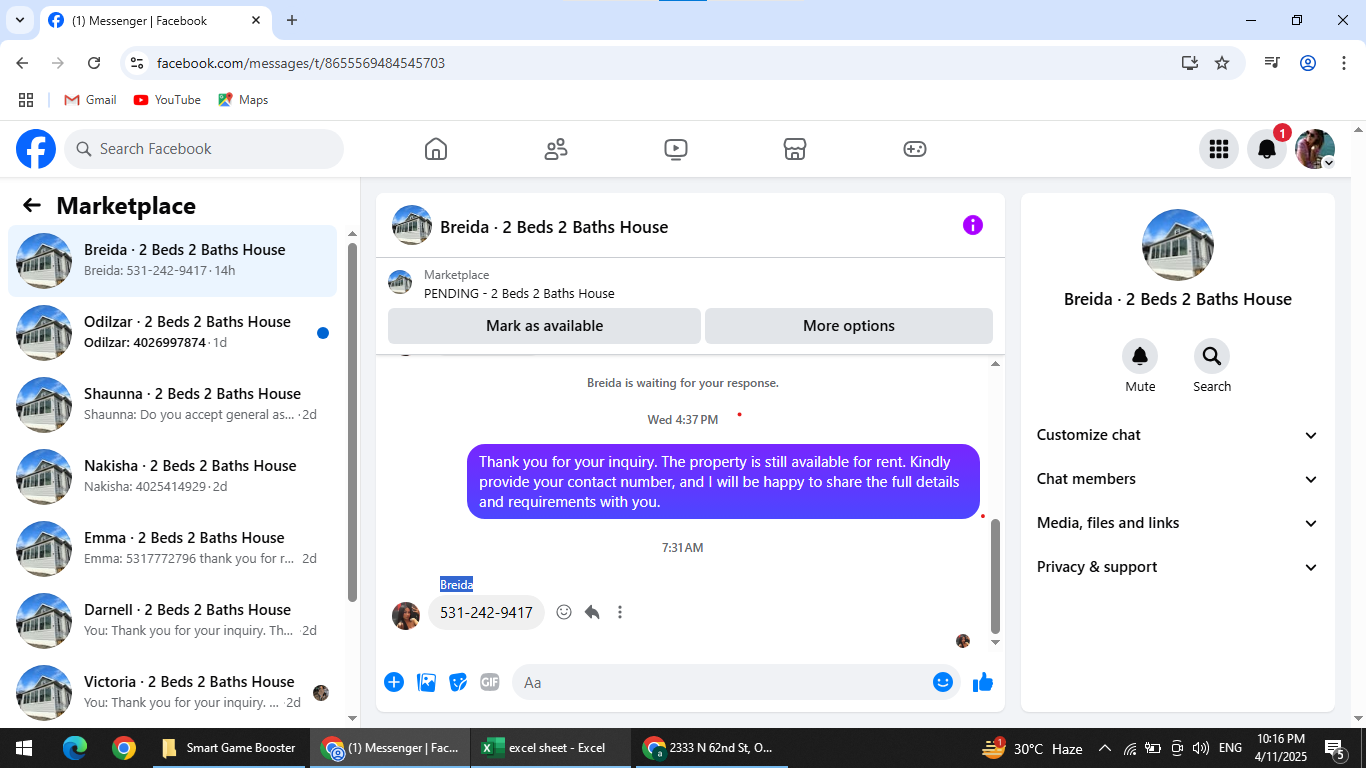
Task: Go back to the previous page in Chrome
Action: [x=22, y=63]
